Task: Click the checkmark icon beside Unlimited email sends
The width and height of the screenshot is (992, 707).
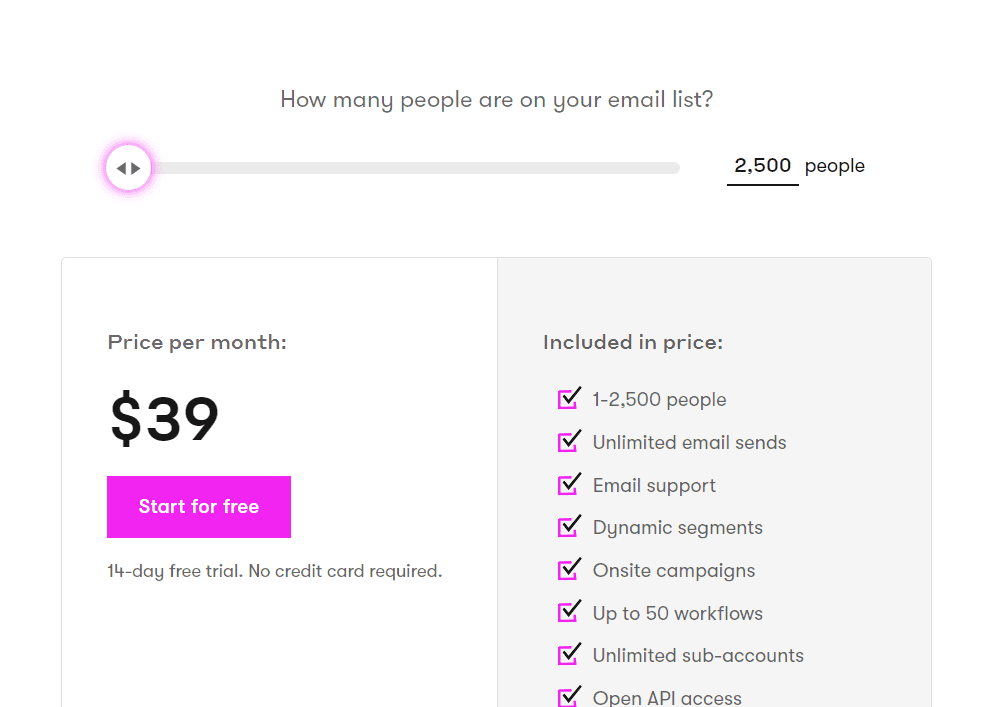Action: tap(569, 441)
